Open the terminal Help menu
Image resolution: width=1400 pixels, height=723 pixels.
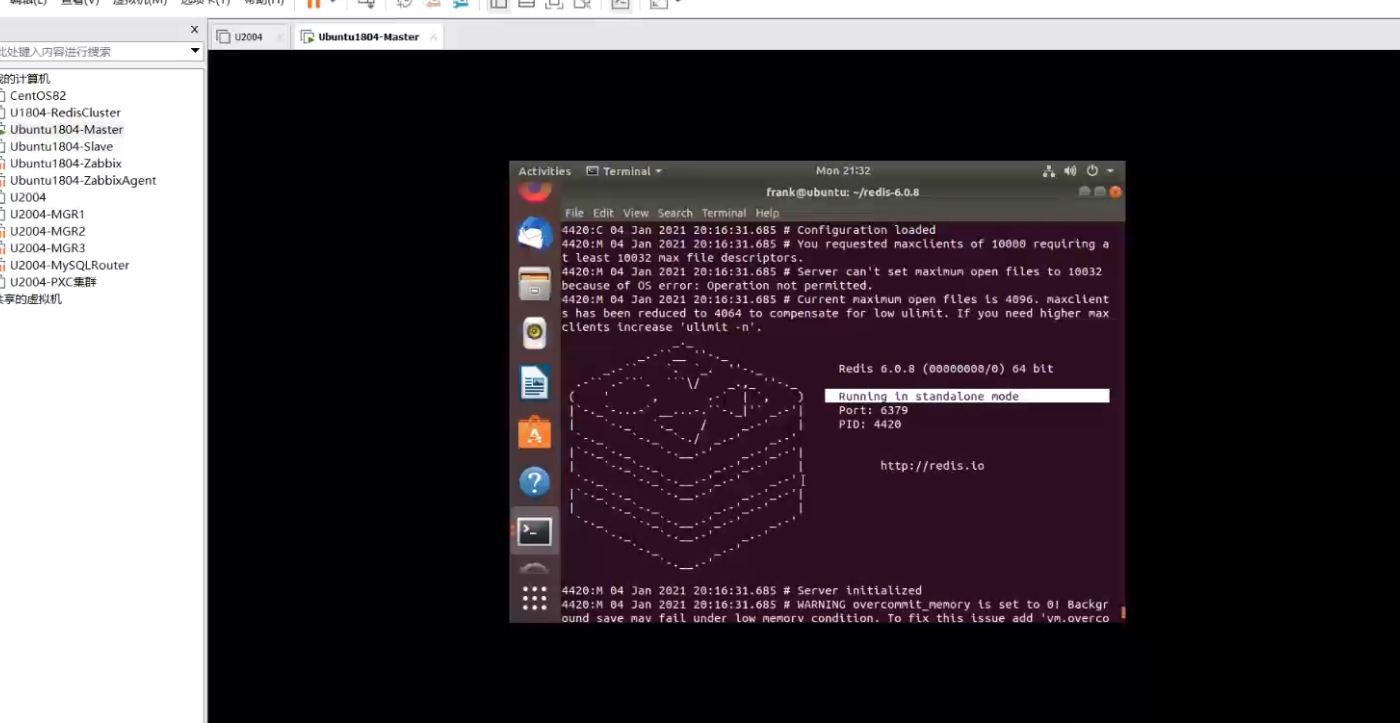pyautogui.click(x=767, y=213)
